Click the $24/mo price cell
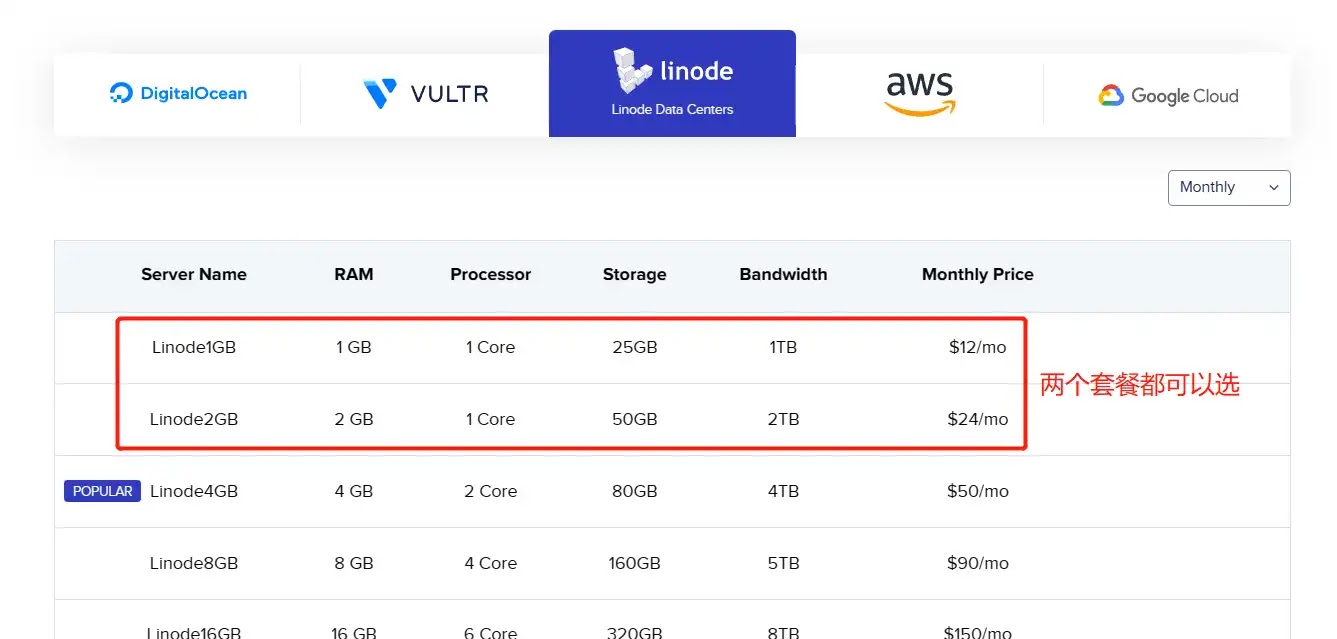This screenshot has width=1337, height=639. point(977,420)
